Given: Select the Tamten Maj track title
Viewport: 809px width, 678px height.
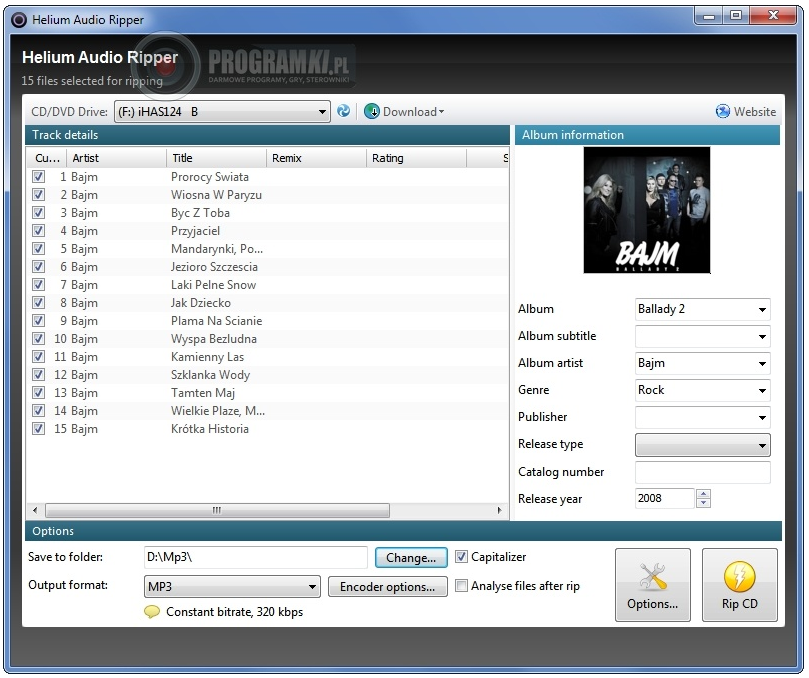Looking at the screenshot, I should (x=203, y=393).
